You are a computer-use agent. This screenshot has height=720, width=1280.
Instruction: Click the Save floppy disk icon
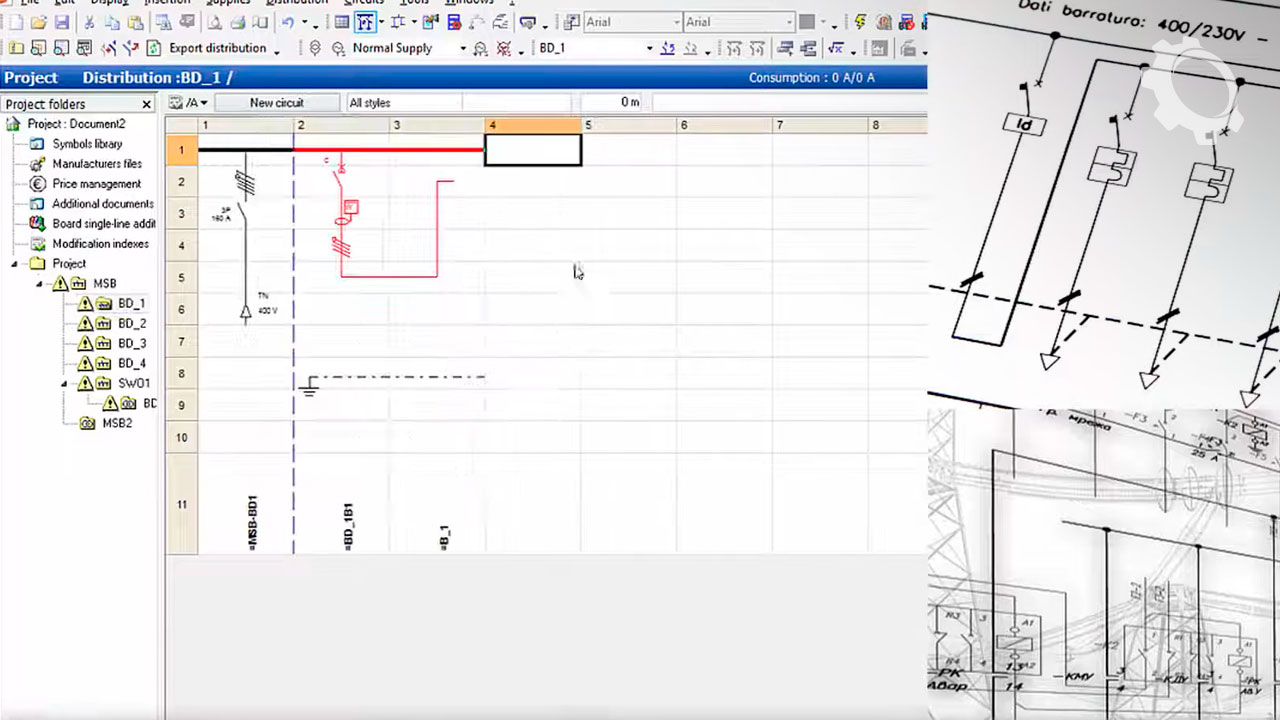[x=62, y=22]
